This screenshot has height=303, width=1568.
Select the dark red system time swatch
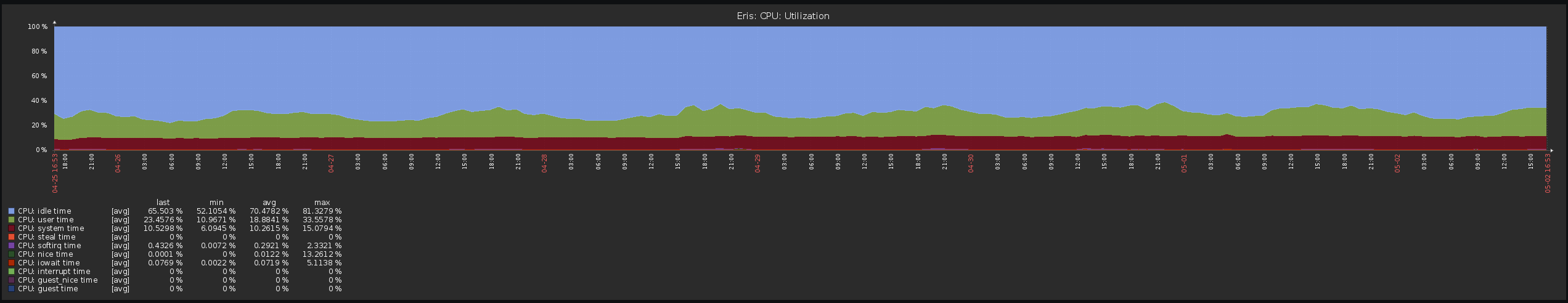pyautogui.click(x=11, y=228)
